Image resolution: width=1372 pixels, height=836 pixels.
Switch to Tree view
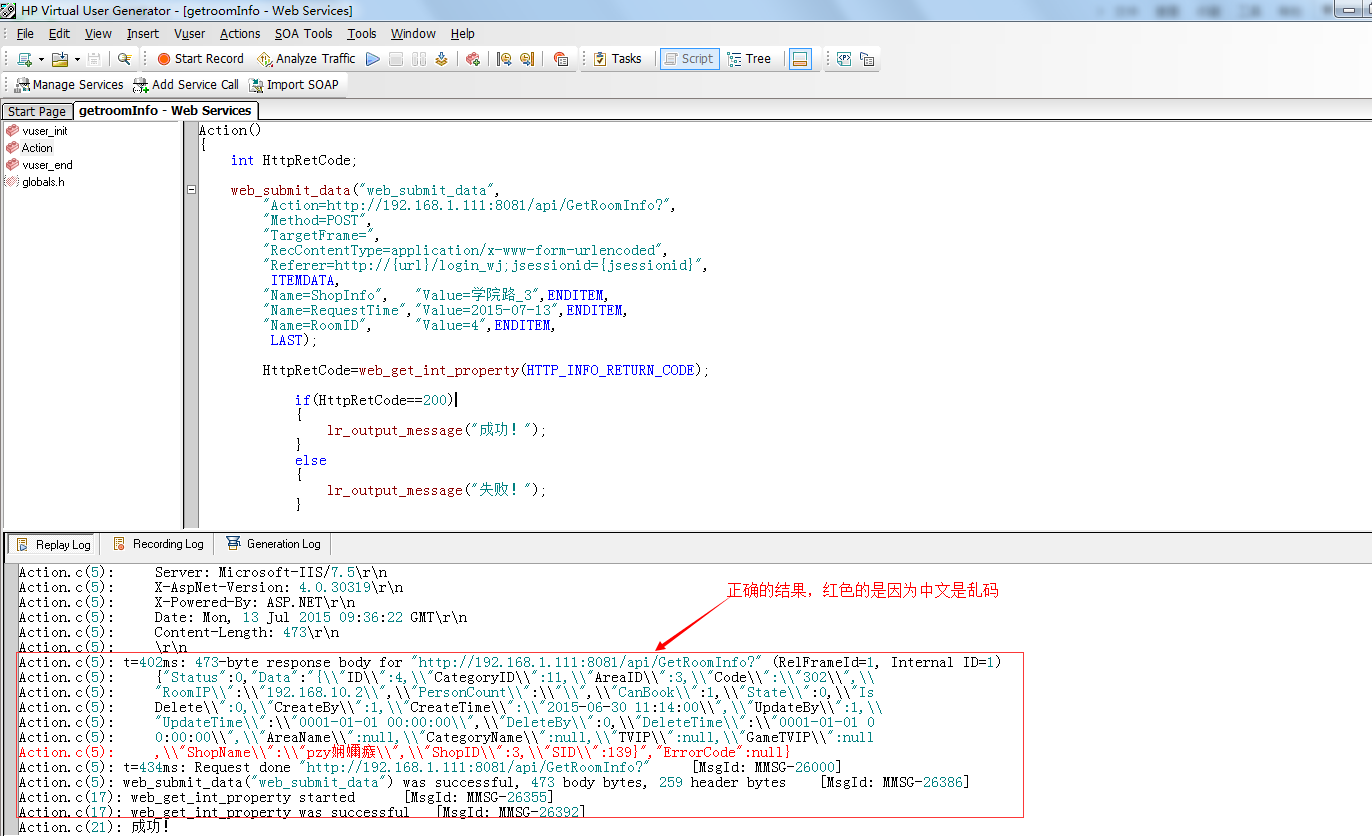pos(749,59)
